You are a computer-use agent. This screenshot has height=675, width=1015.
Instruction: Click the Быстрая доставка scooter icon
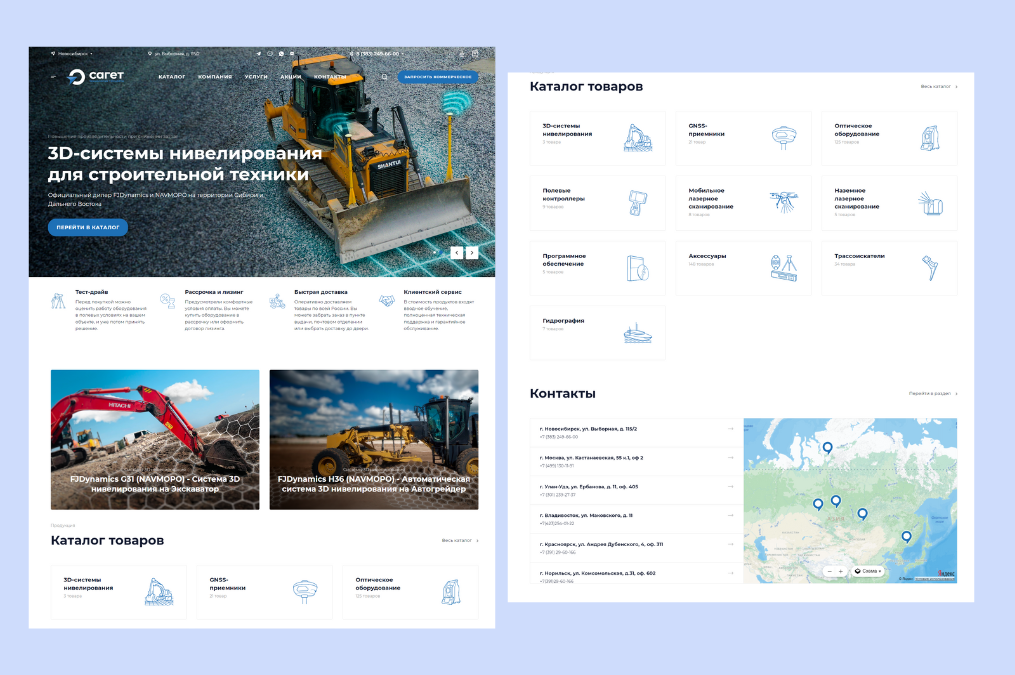pyautogui.click(x=277, y=301)
